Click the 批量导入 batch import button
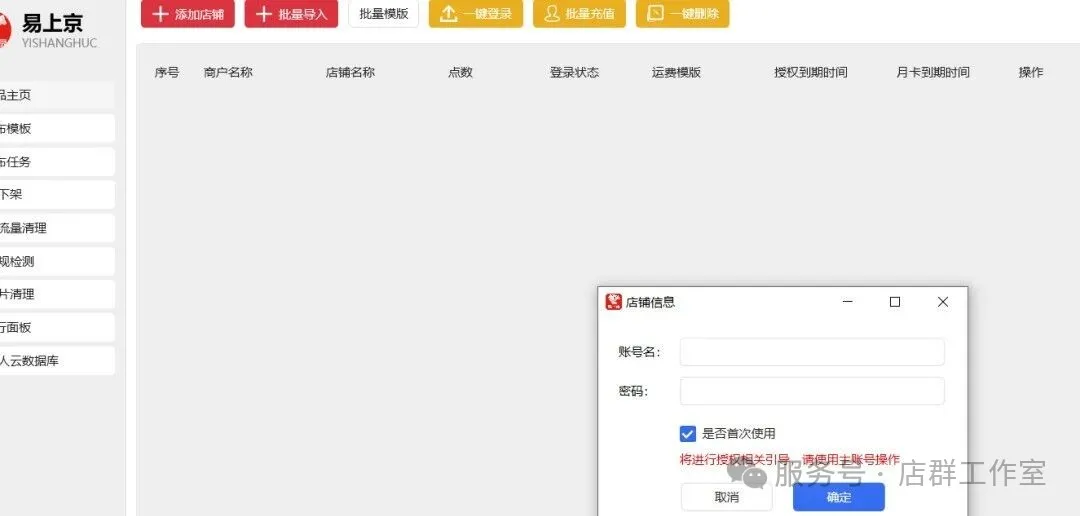 pos(291,14)
